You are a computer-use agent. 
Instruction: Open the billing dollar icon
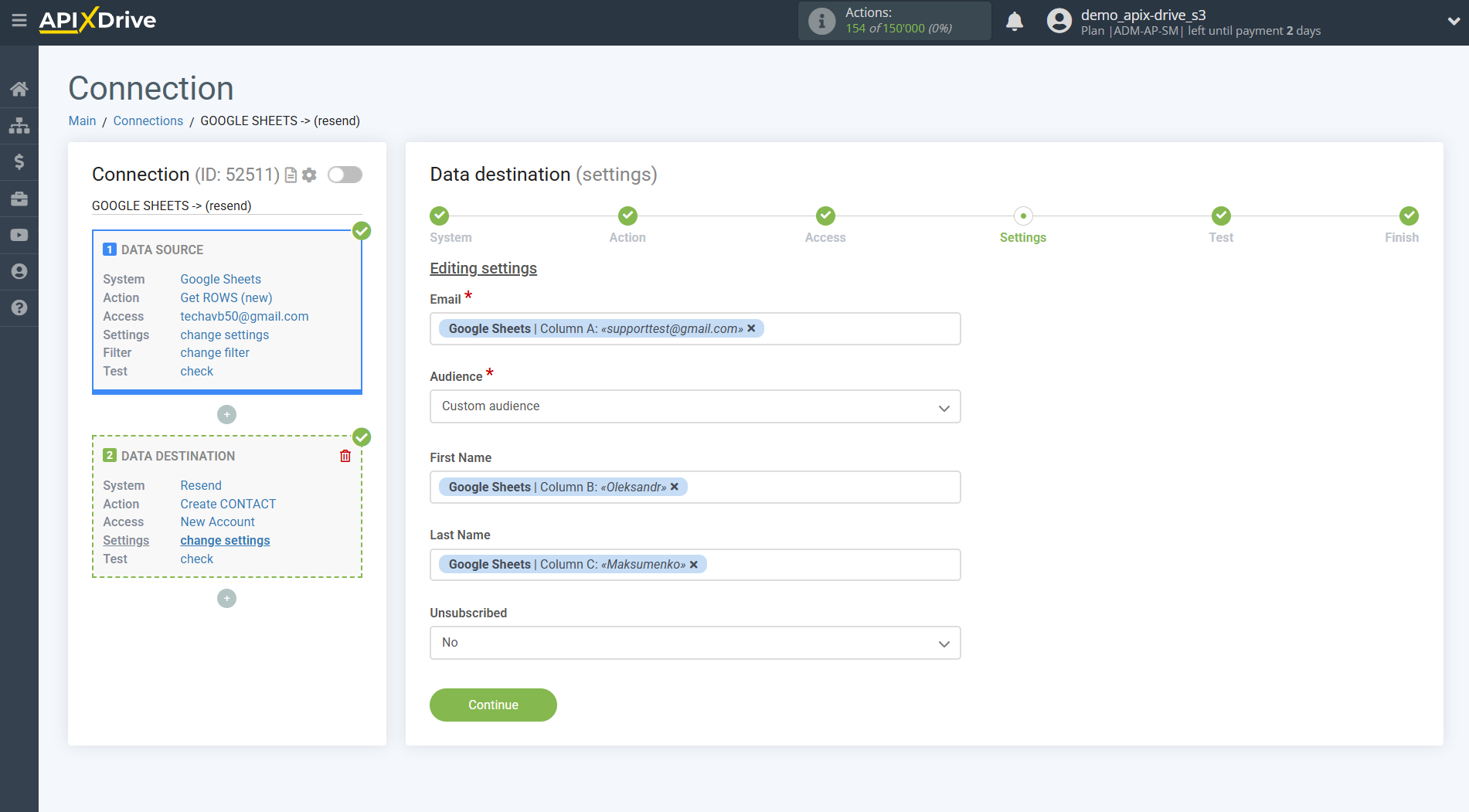[19, 161]
